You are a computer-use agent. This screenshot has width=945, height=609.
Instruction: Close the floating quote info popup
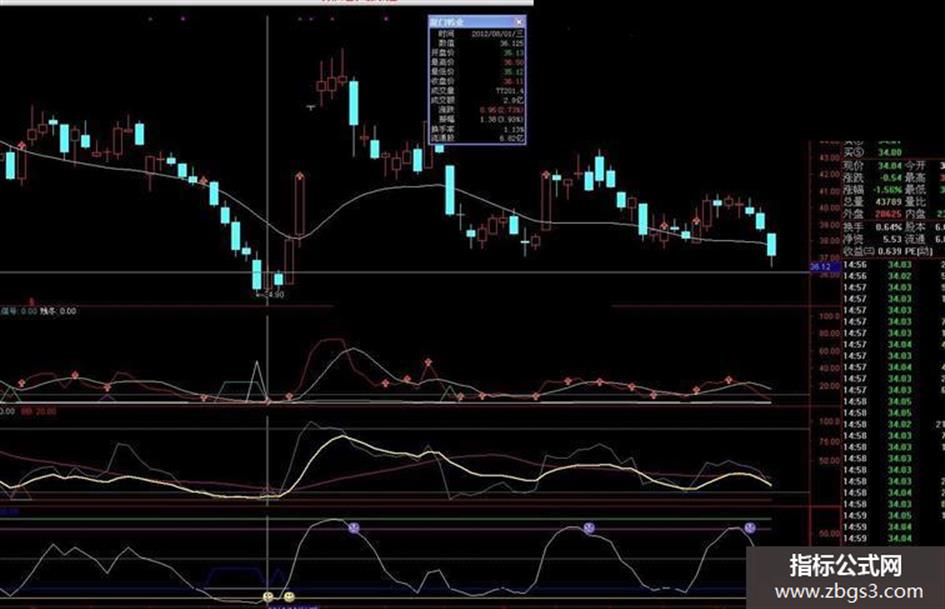(x=519, y=22)
